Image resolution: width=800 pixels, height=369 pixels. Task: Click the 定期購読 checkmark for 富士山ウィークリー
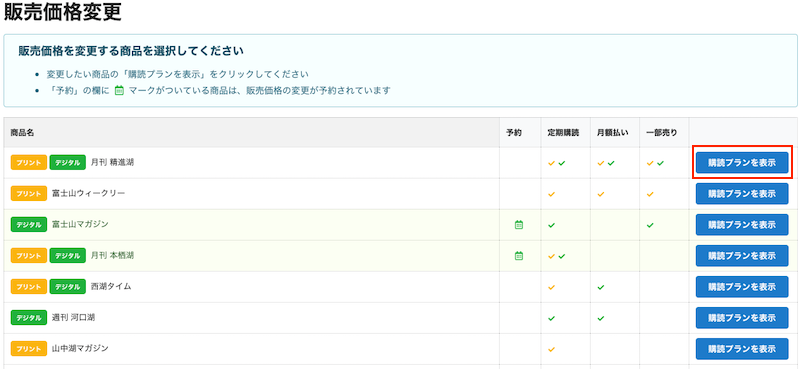[x=551, y=194]
